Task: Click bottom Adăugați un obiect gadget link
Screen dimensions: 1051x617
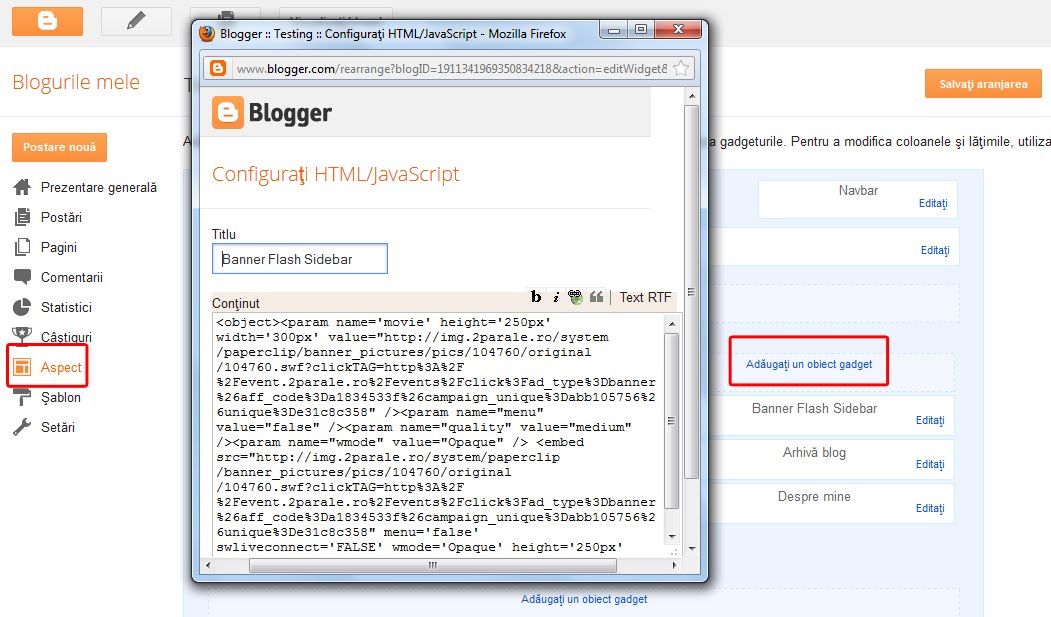Action: 584,600
